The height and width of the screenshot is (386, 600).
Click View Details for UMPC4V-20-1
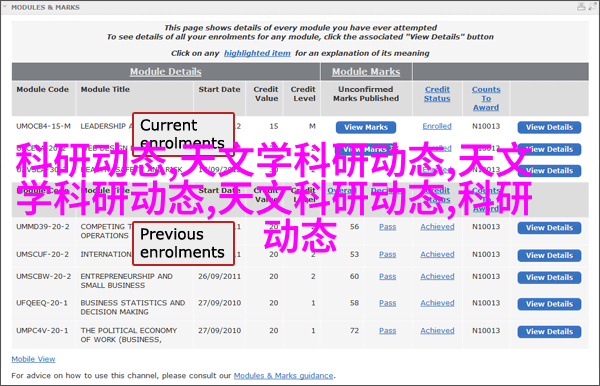(549, 332)
